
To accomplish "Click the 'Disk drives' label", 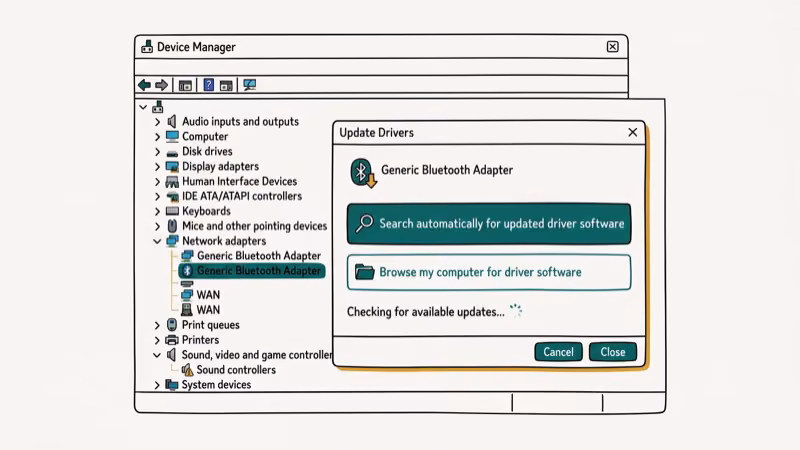I will pyautogui.click(x=207, y=152).
